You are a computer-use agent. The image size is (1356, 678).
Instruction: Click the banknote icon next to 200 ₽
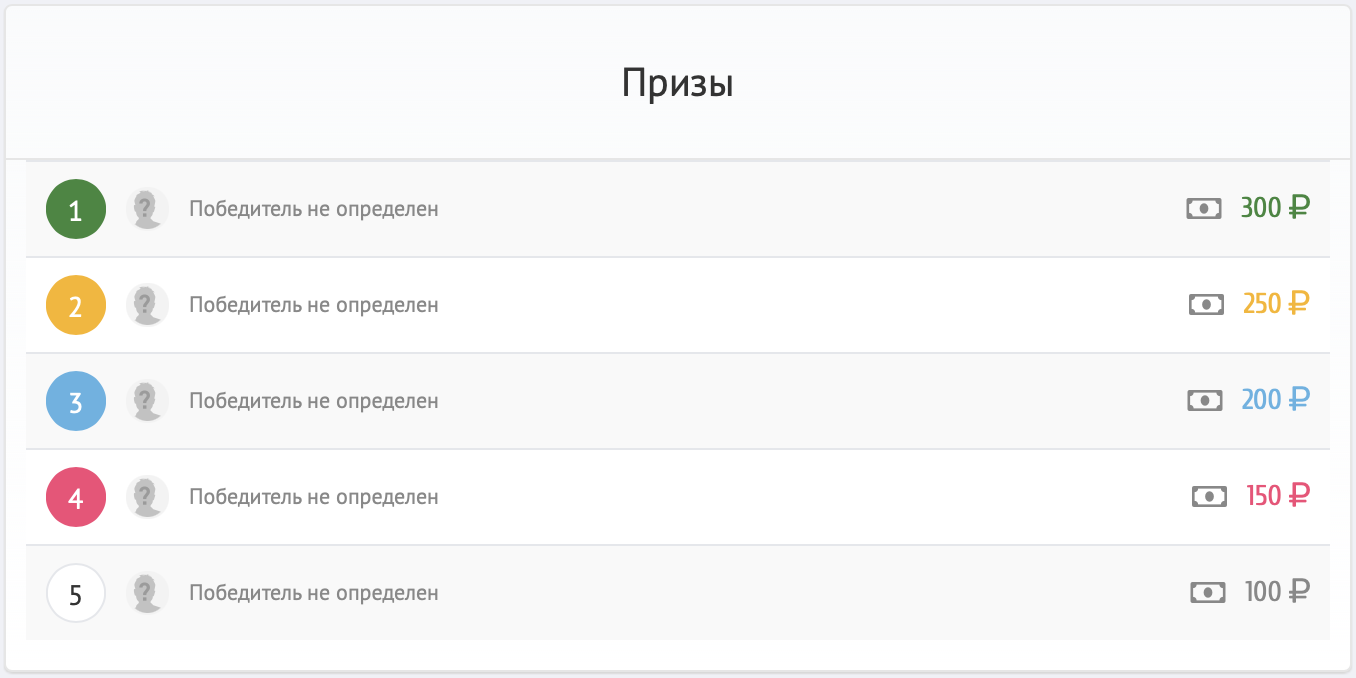tap(1205, 400)
